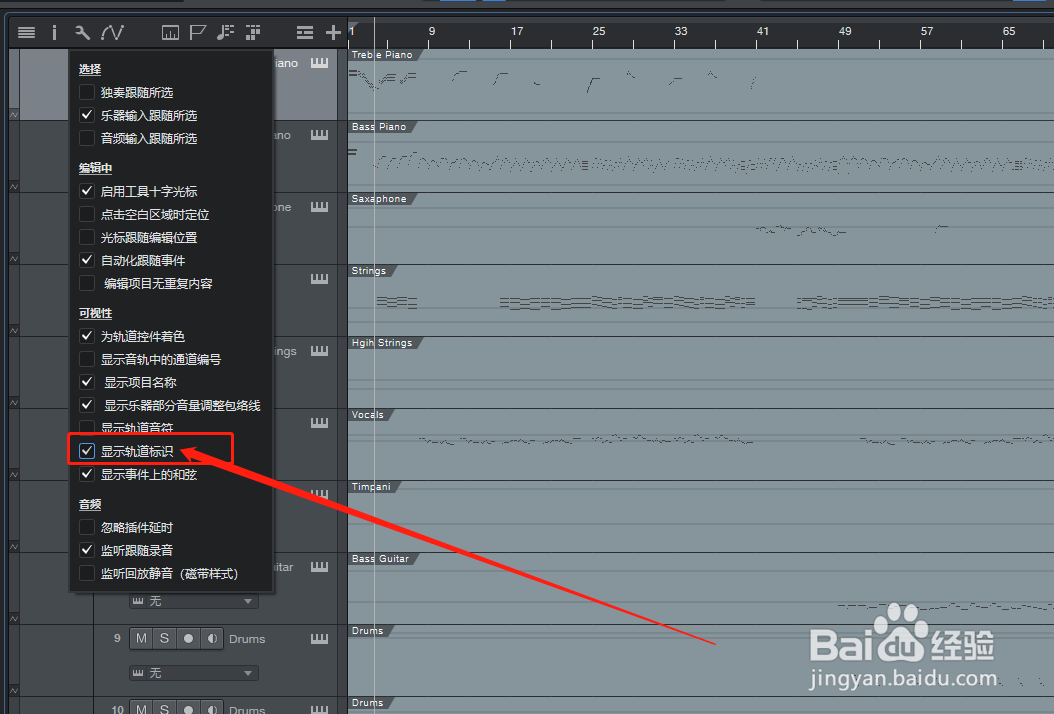Click keyboard icon on Bass Guitar track row

pos(319,567)
